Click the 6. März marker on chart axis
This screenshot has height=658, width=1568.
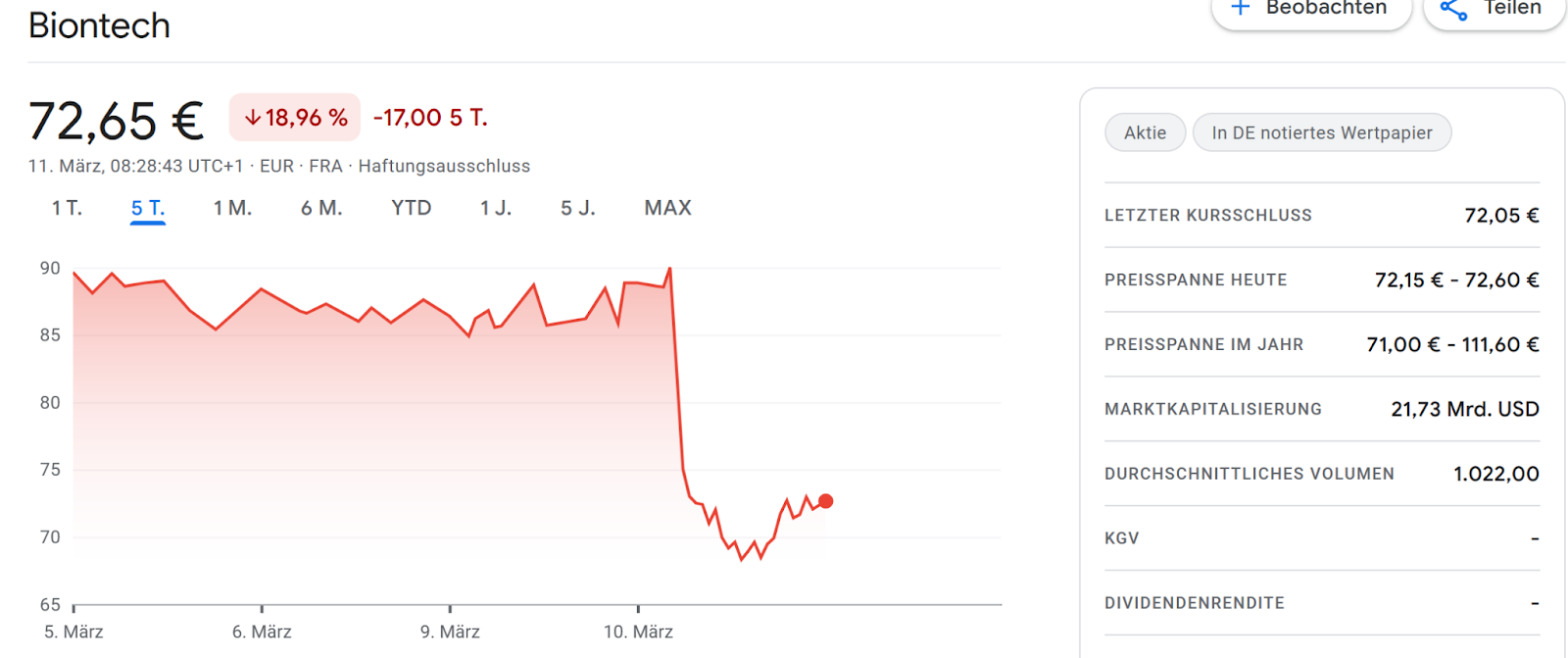(262, 632)
